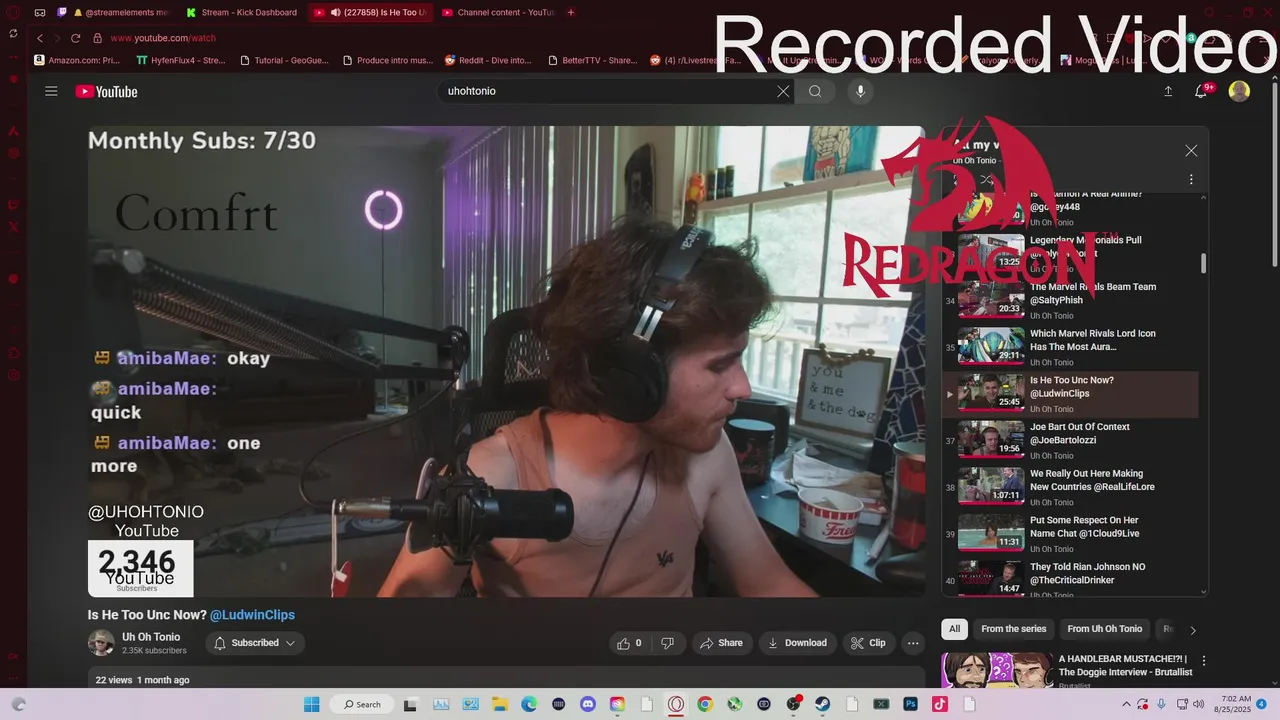Screen dimensions: 1280x720
Task: Open File Explorer from the taskbar
Action: [x=498, y=704]
